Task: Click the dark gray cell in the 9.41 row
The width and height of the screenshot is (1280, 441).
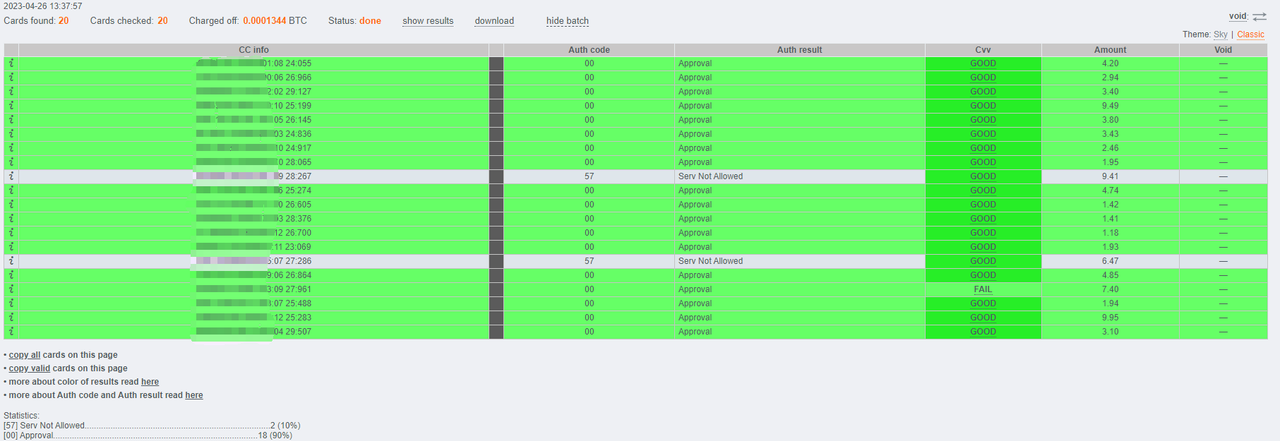Action: click(496, 176)
